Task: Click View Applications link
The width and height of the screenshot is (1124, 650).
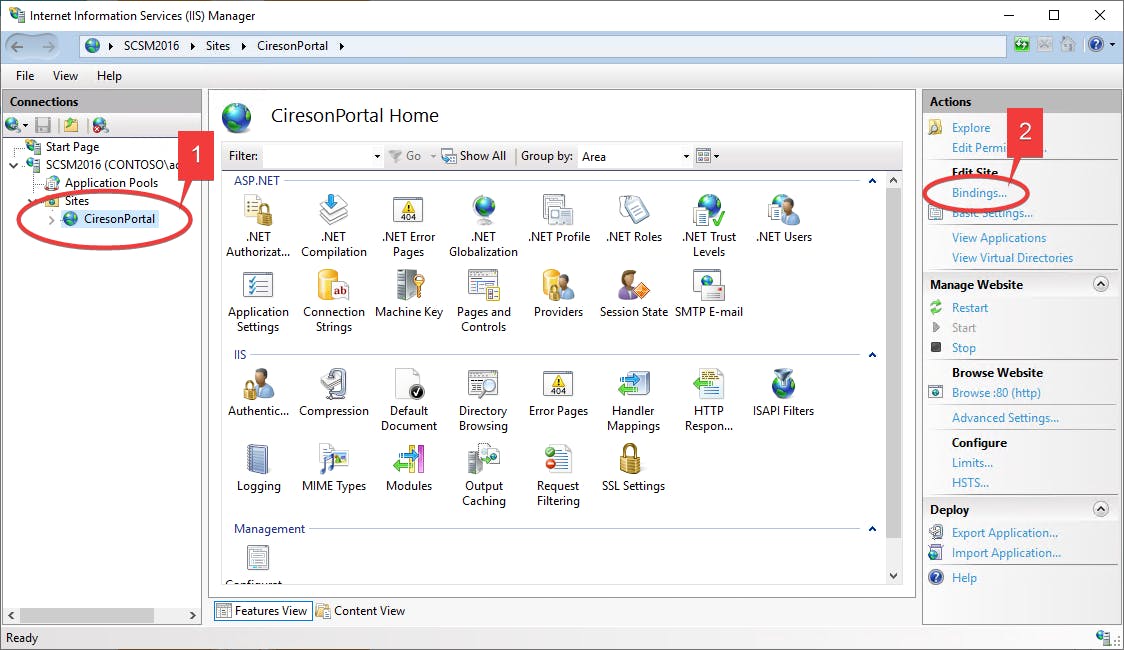Action: pyautogui.click(x=999, y=237)
